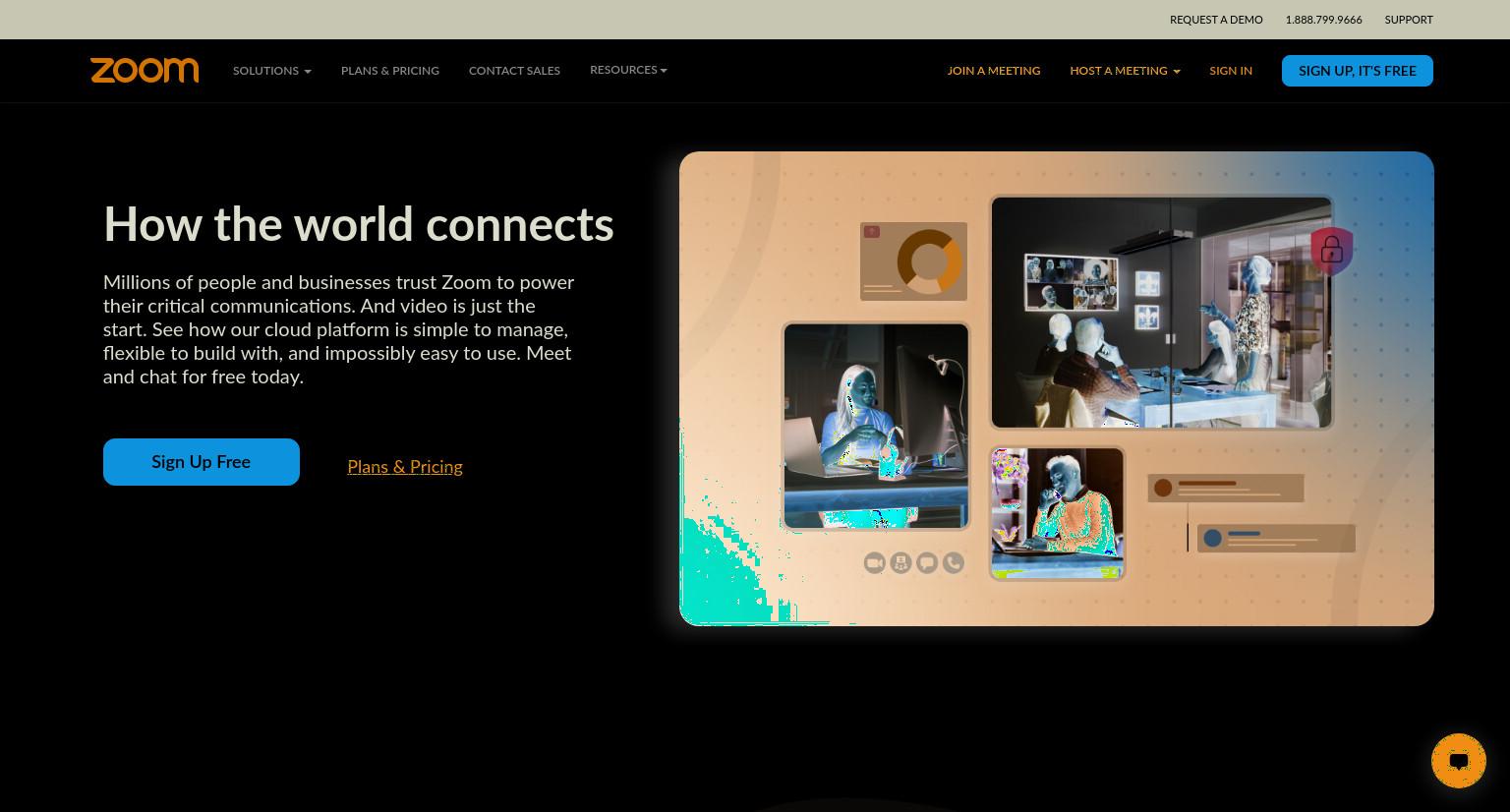The width and height of the screenshot is (1510, 812).
Task: Click the chat bubble icon in hero image
Action: point(927,562)
